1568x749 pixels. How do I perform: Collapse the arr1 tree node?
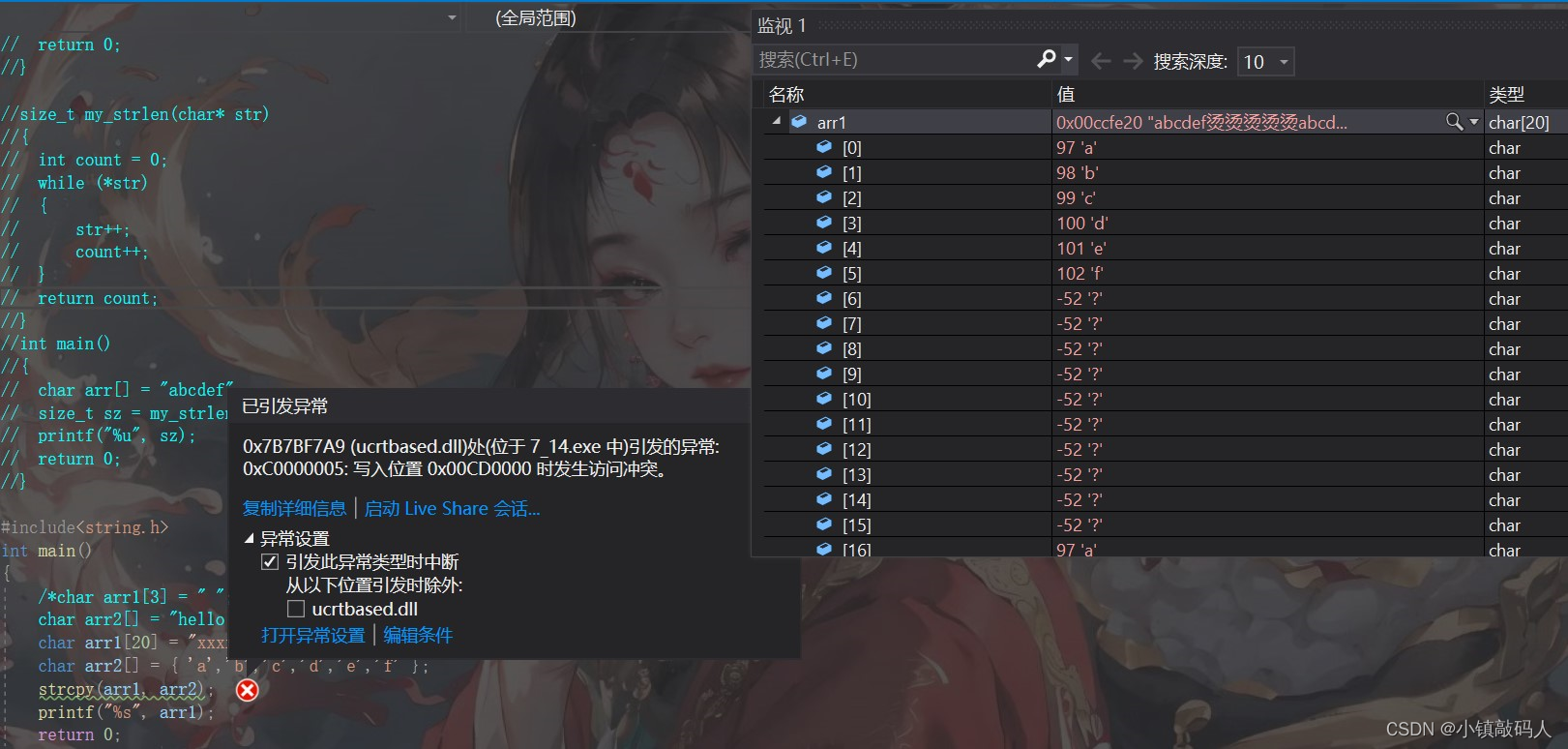coord(777,121)
